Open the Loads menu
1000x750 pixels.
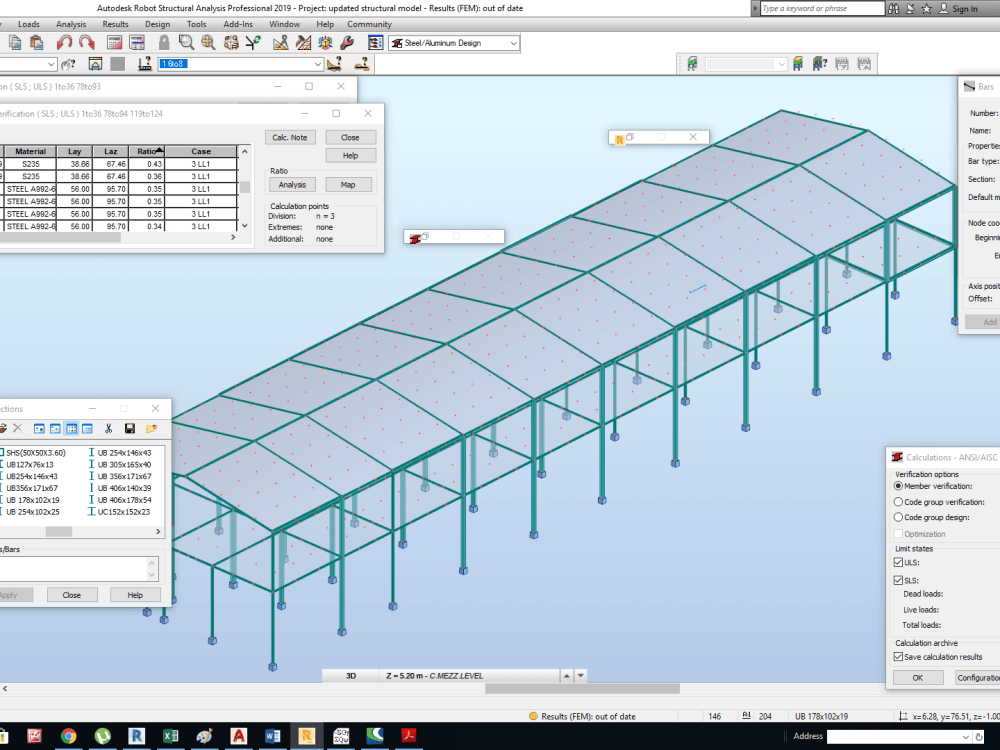pyautogui.click(x=29, y=24)
